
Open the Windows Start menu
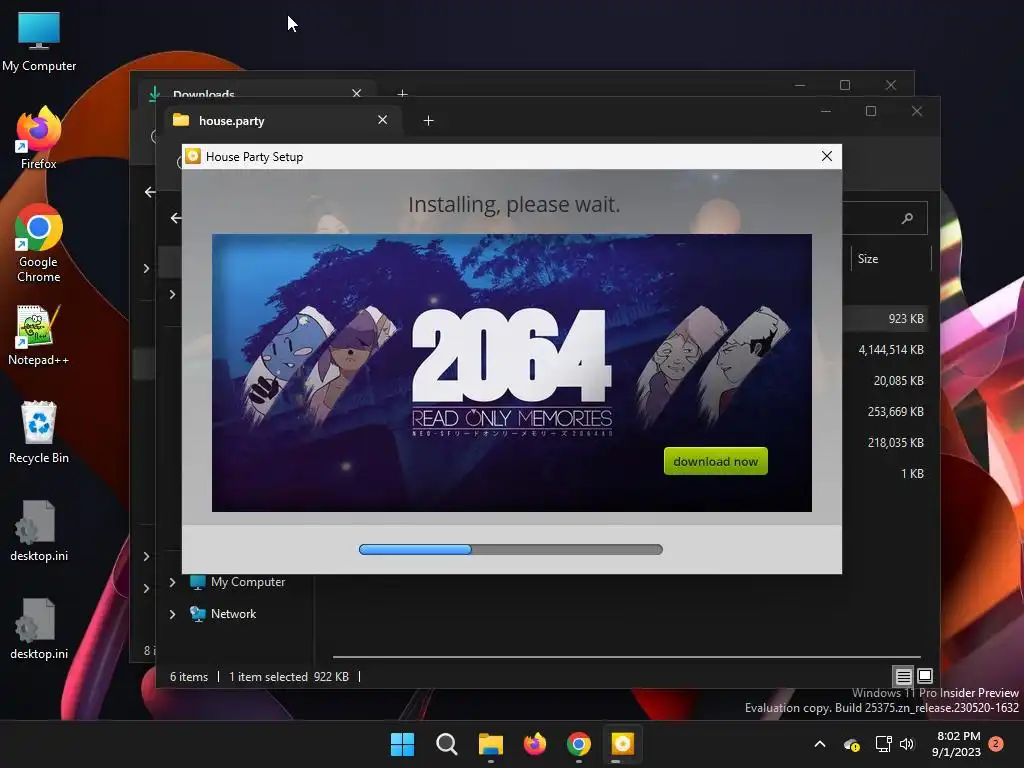pyautogui.click(x=402, y=744)
